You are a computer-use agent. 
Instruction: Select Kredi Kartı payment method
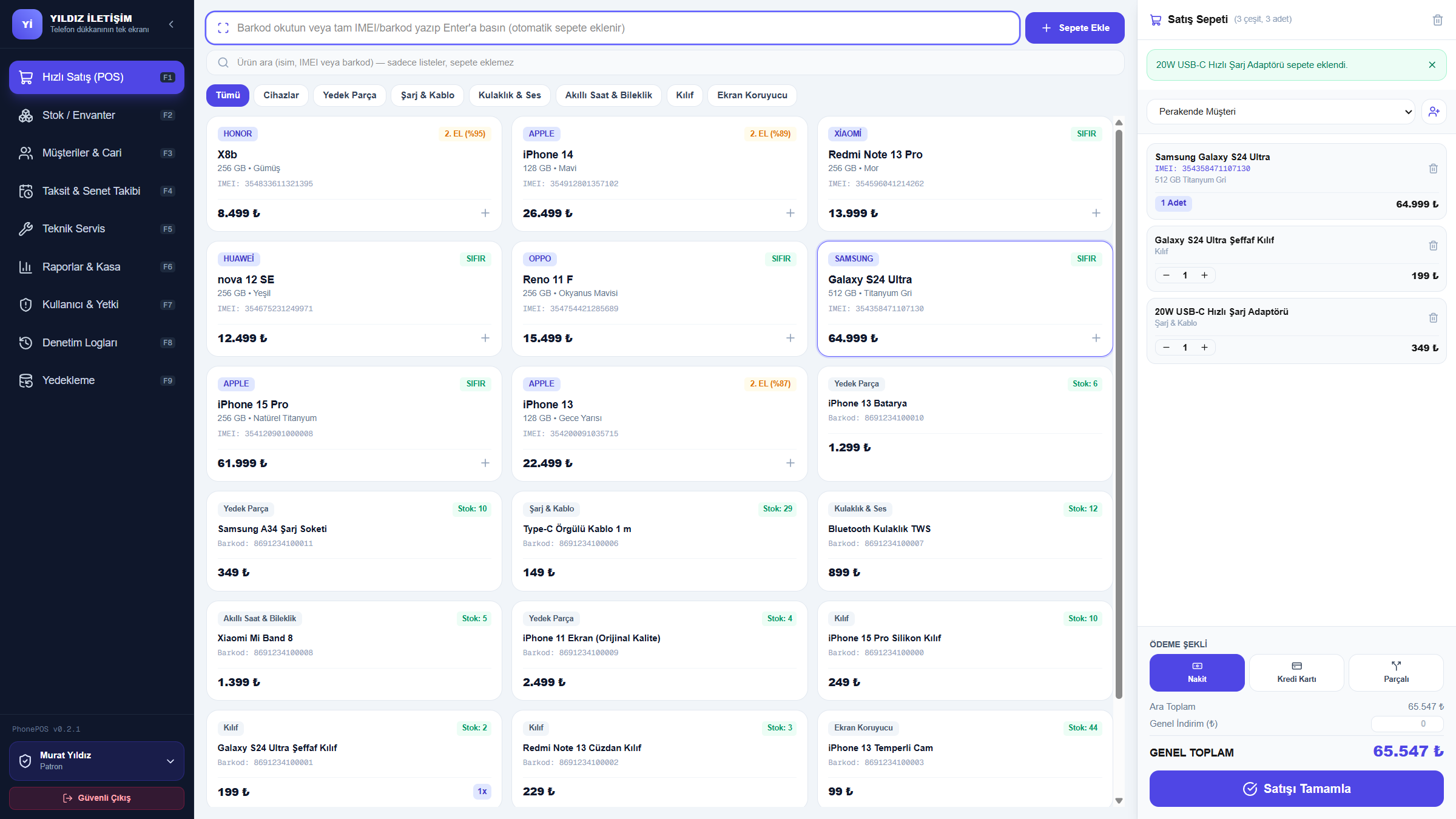[x=1296, y=672]
